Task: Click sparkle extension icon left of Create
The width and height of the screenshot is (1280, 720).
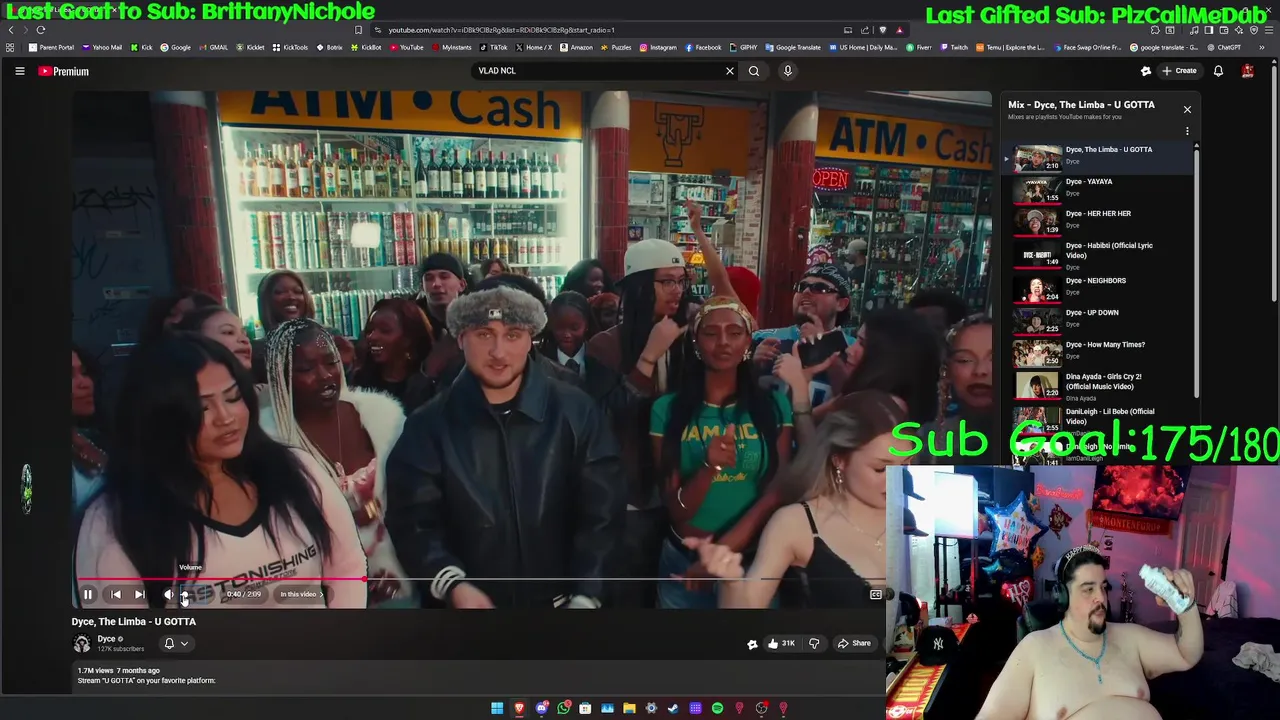Action: tap(1146, 71)
